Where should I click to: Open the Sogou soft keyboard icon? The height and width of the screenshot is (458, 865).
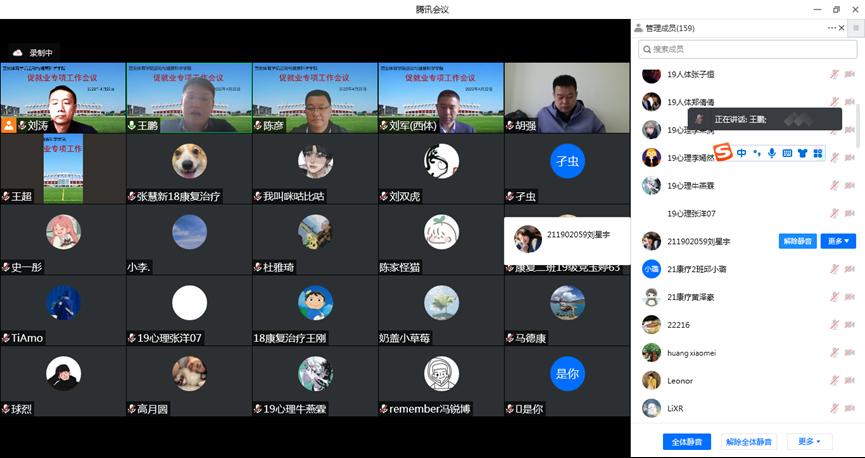[787, 153]
